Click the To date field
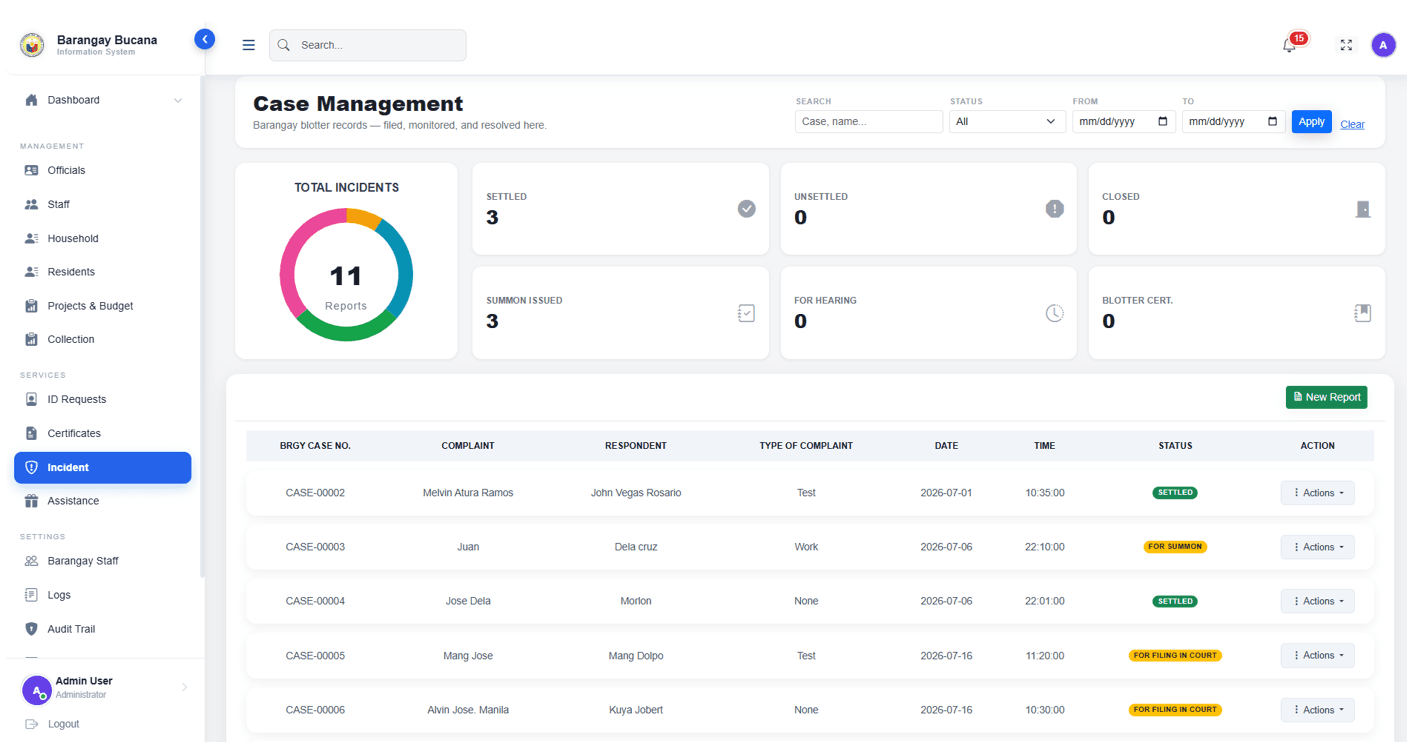This screenshot has width=1407, height=742. click(x=1233, y=121)
